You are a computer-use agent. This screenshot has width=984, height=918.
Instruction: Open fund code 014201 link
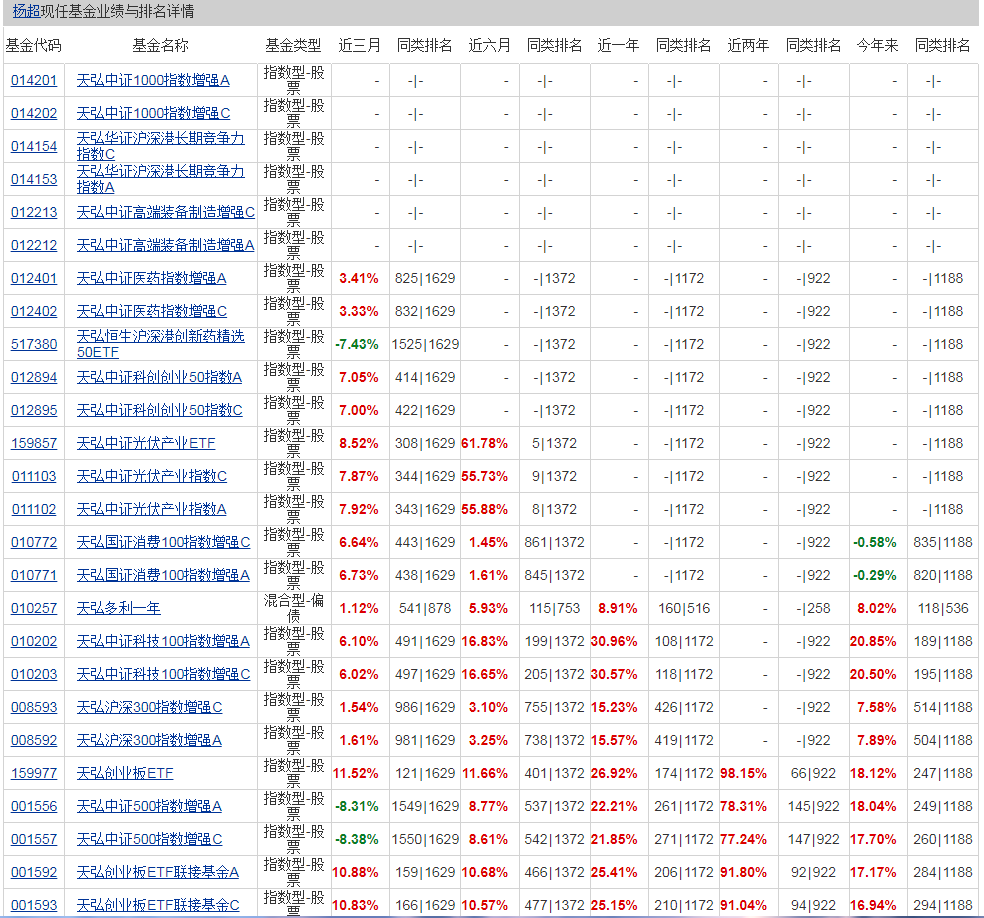[x=34, y=81]
